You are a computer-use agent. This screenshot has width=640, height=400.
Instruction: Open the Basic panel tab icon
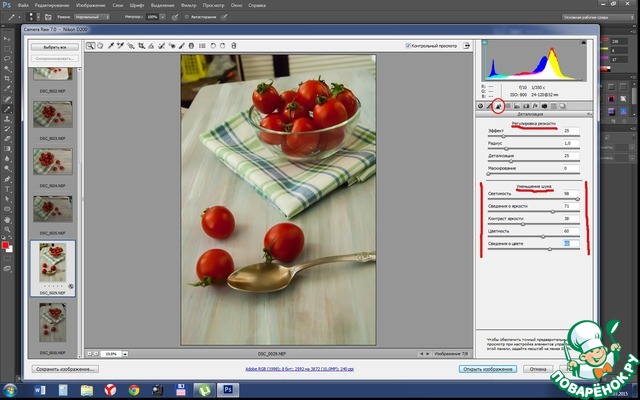click(x=481, y=105)
